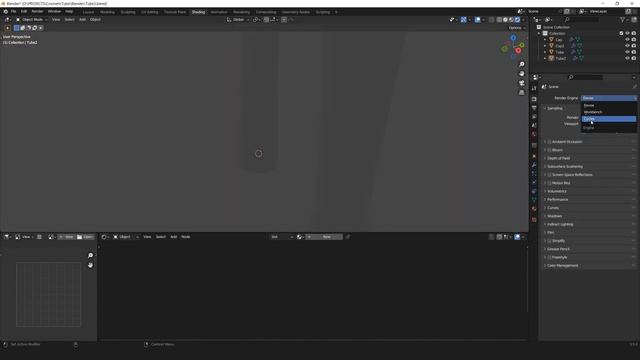The height and width of the screenshot is (360, 640).
Task: Toggle viewport visibility eye for Cap
Action: coord(627,40)
